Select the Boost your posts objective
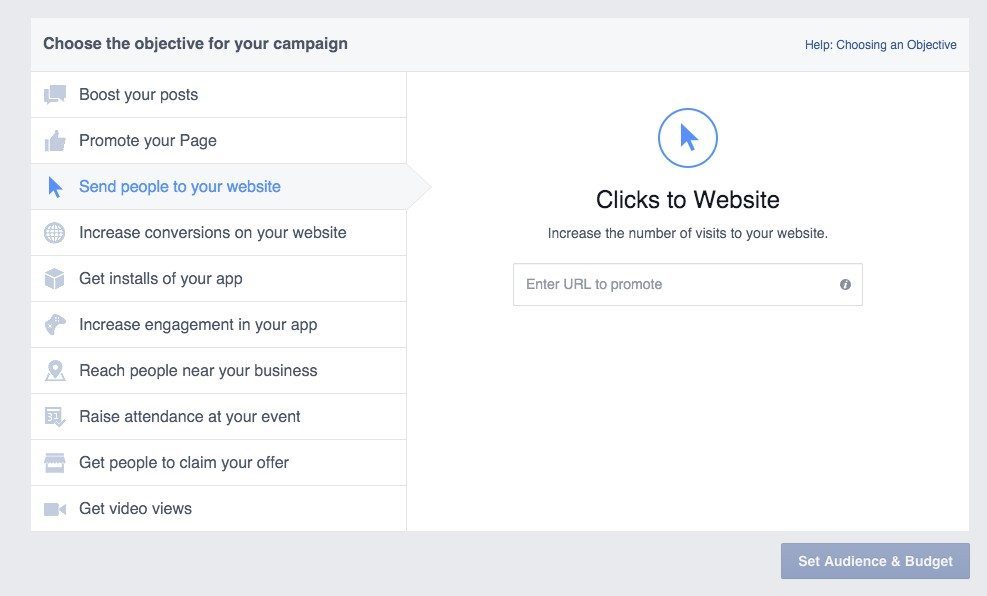 click(x=138, y=95)
